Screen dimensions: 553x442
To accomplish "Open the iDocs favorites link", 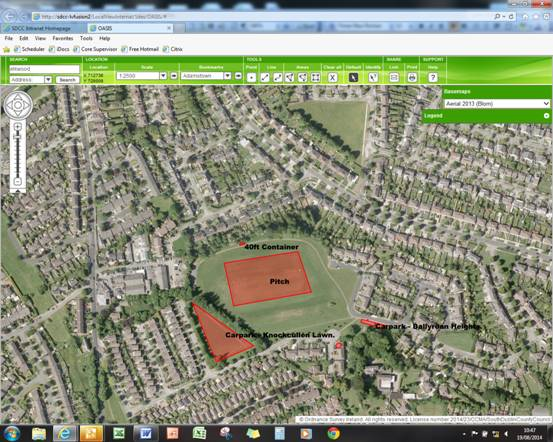I will click(x=59, y=49).
